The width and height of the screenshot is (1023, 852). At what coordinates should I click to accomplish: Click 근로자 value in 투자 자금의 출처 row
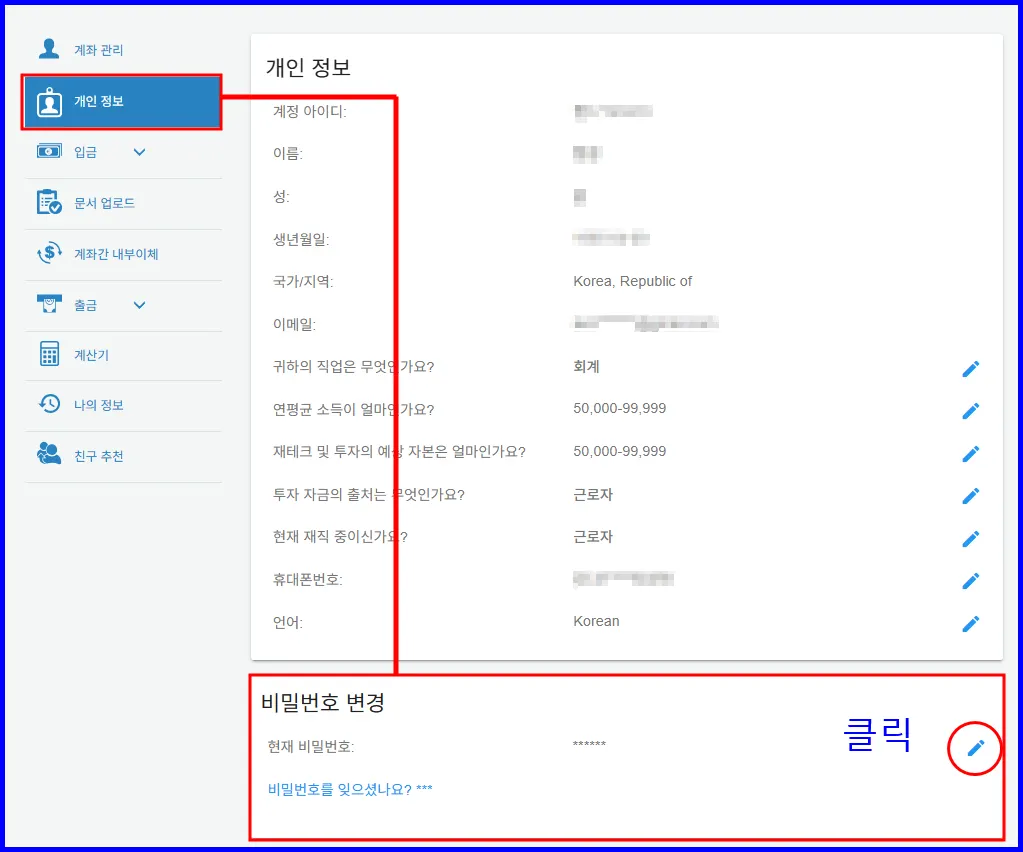[592, 494]
